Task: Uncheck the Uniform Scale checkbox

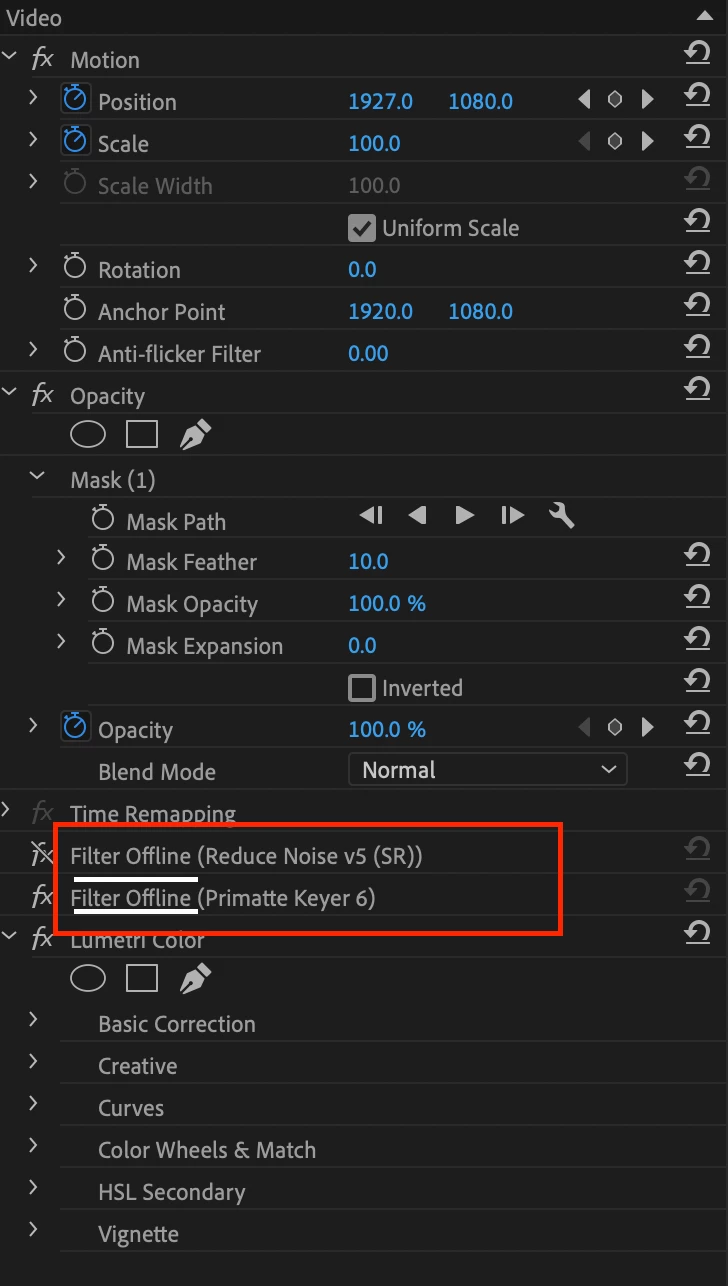Action: point(361,228)
